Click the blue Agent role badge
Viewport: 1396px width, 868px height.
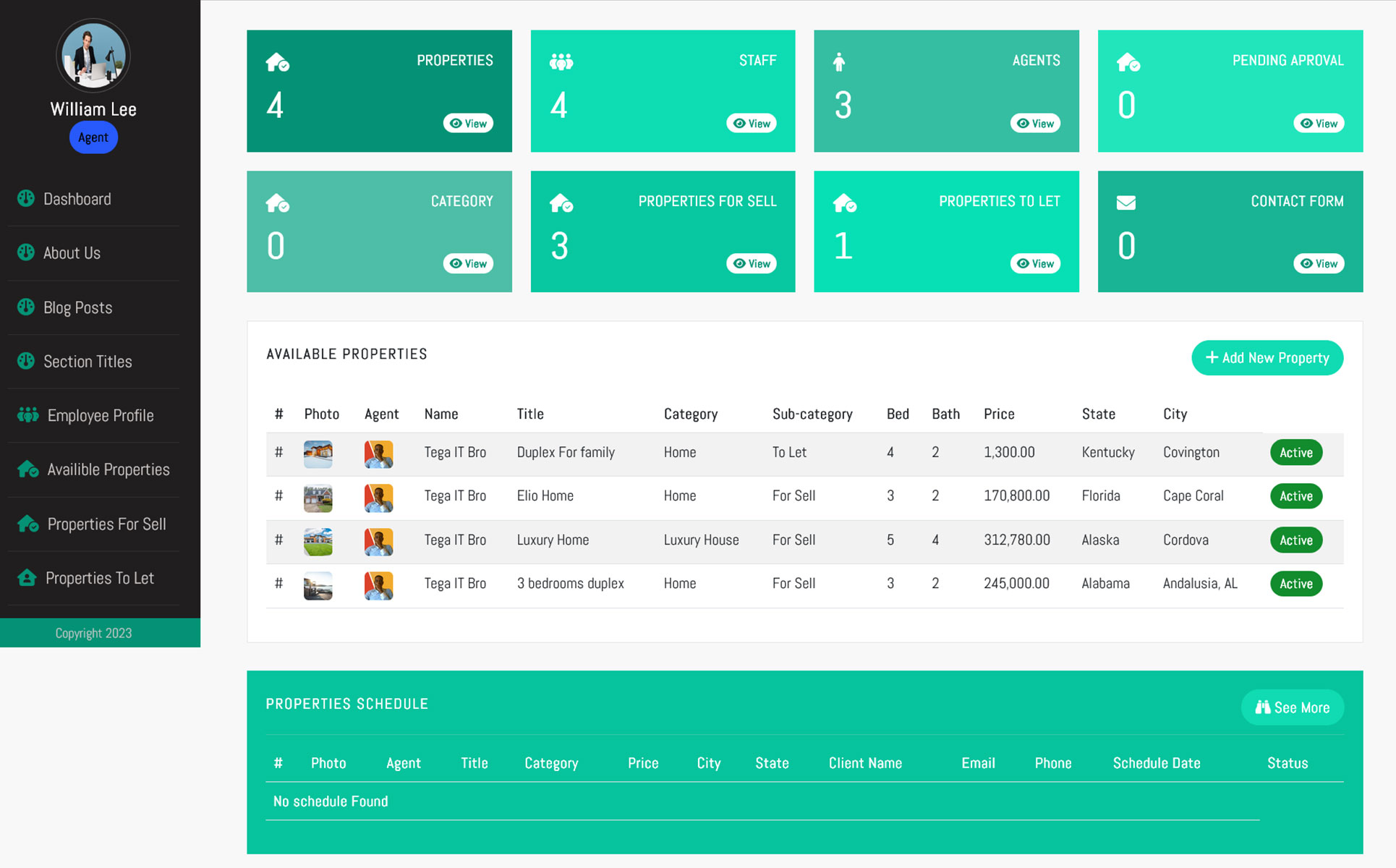(93, 137)
